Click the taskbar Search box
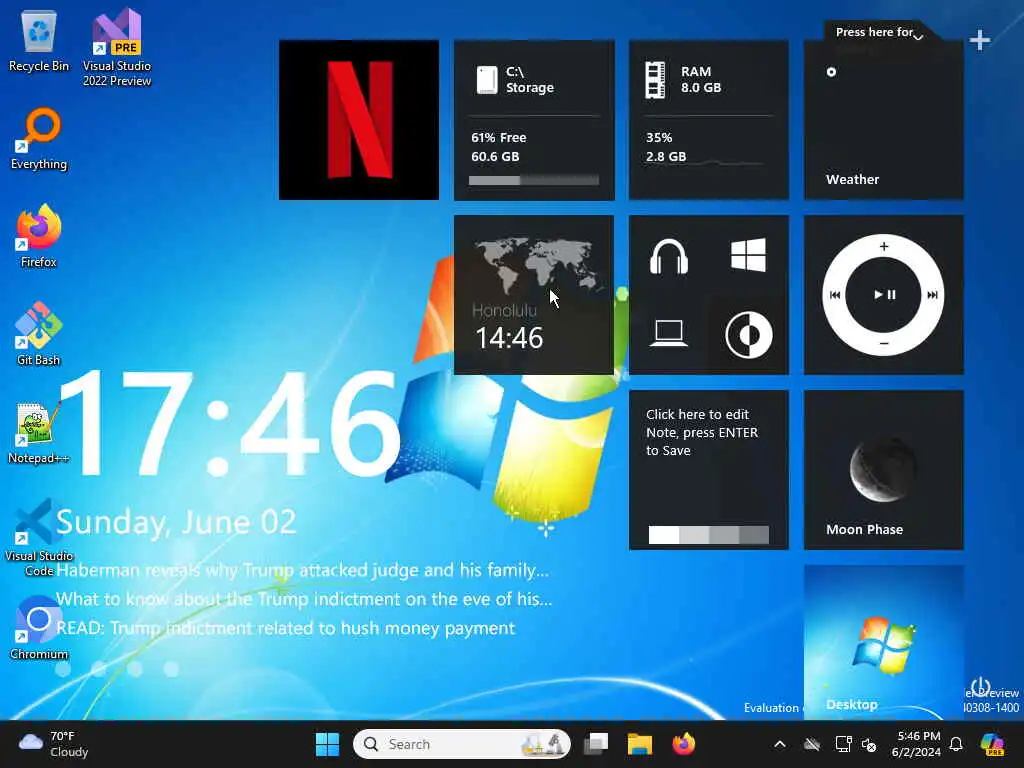The image size is (1024, 768). [462, 744]
